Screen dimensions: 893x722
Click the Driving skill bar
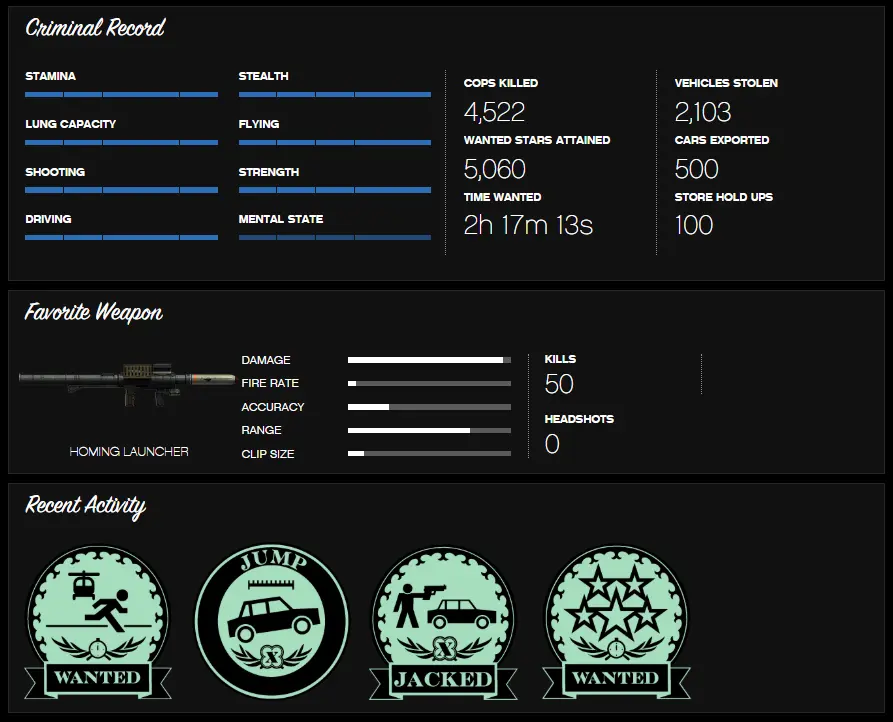click(121, 237)
